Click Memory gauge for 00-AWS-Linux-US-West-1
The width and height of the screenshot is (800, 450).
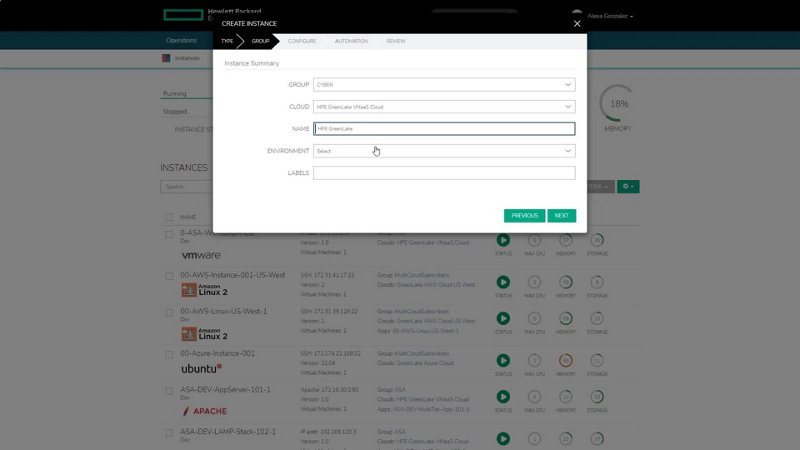point(565,318)
